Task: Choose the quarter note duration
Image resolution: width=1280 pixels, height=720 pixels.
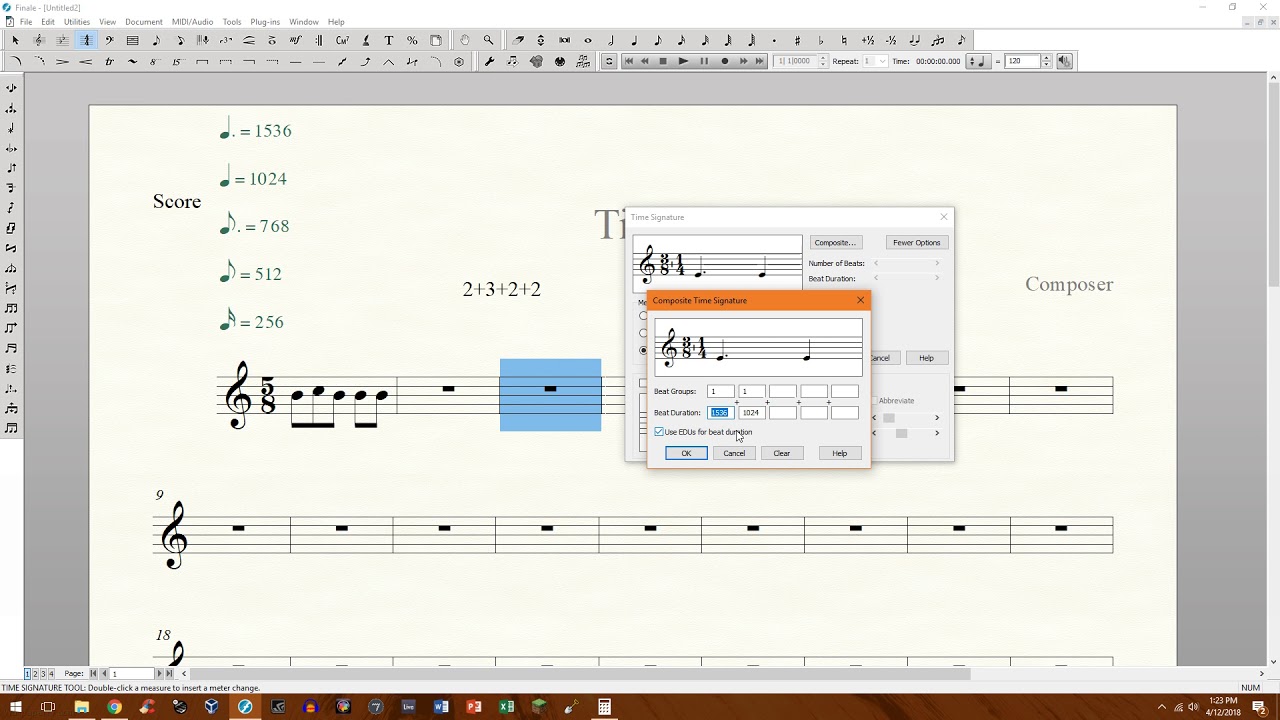Action: [x=635, y=40]
